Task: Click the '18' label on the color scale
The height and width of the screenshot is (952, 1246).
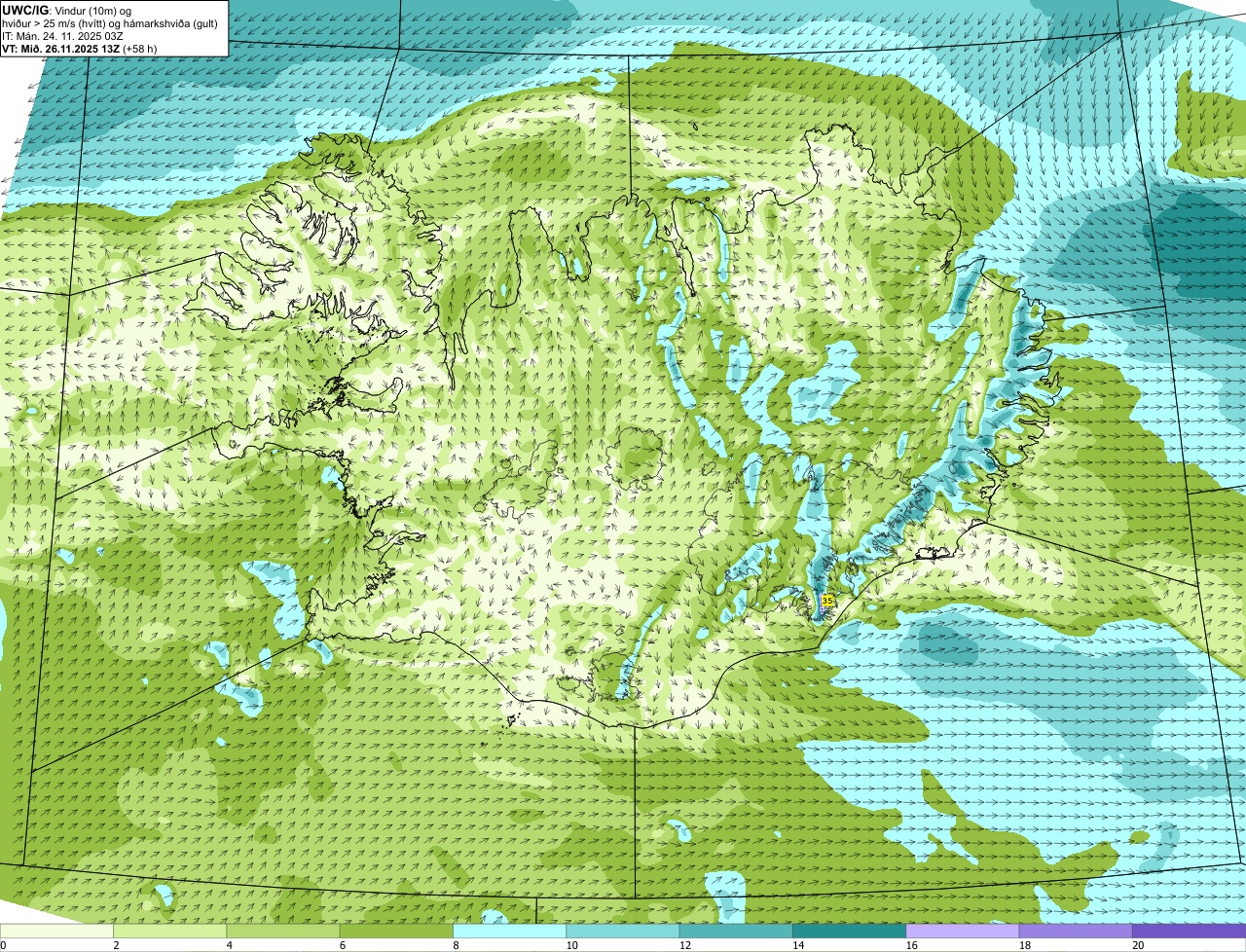Action: coord(1024,945)
